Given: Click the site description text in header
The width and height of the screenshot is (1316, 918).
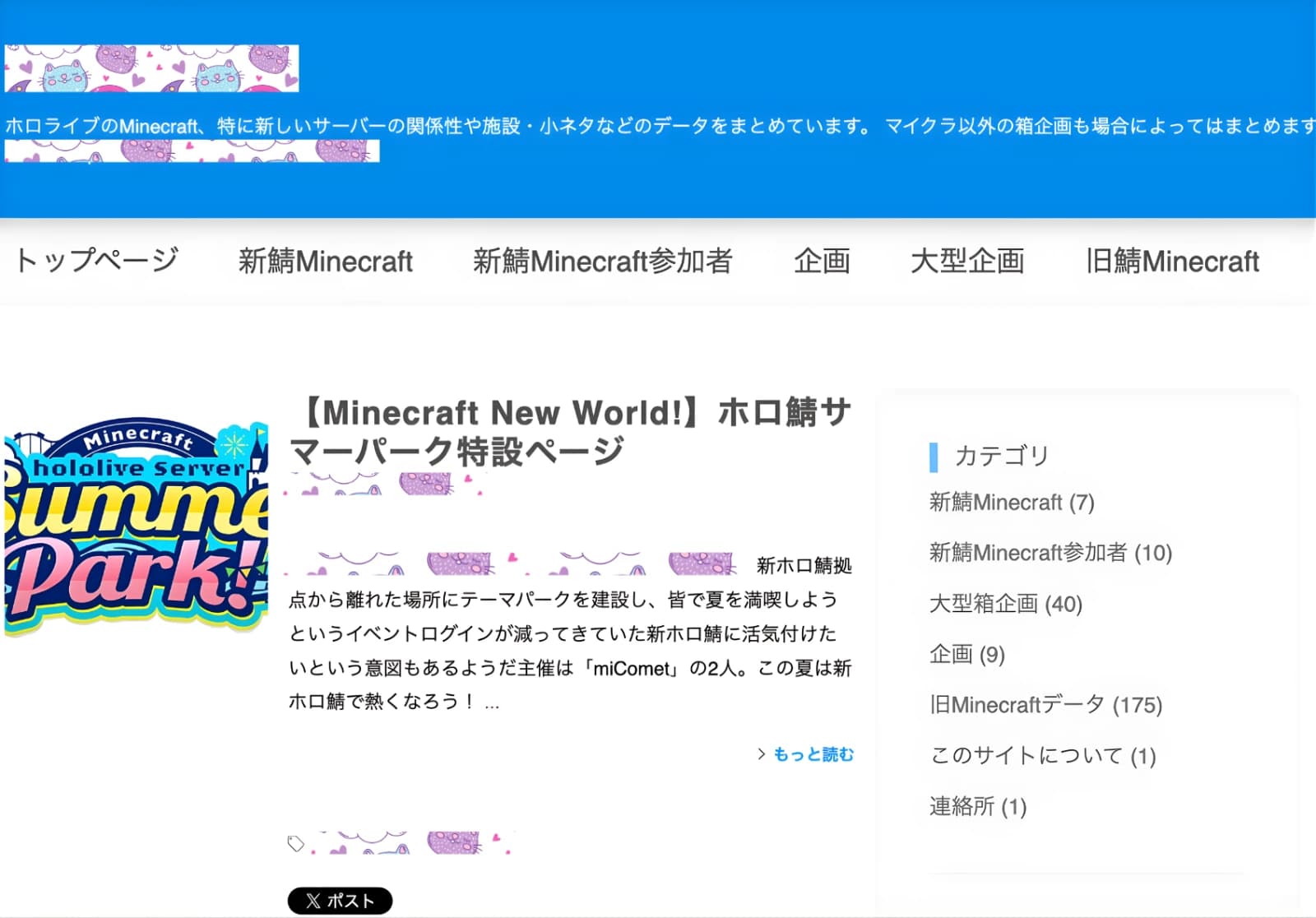Looking at the screenshot, I should 660,126.
